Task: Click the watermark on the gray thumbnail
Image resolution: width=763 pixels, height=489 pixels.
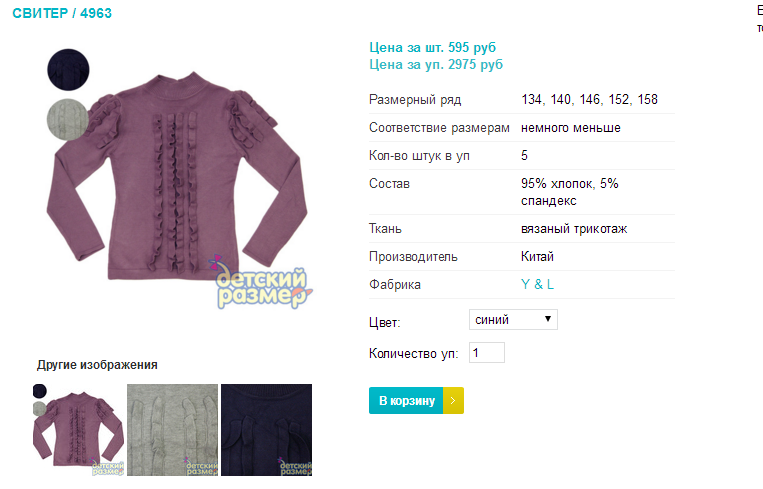Action: 201,466
